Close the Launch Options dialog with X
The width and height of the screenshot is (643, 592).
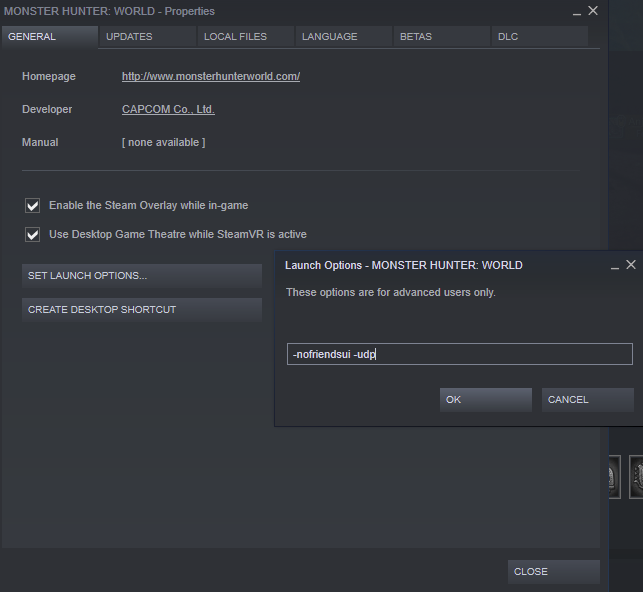[x=631, y=265]
